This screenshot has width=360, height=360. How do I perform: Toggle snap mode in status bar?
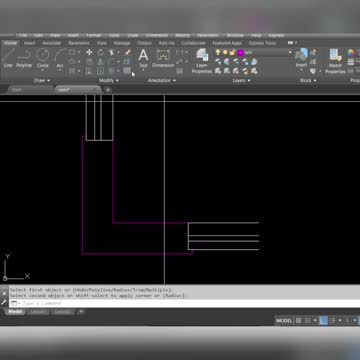click(308, 320)
